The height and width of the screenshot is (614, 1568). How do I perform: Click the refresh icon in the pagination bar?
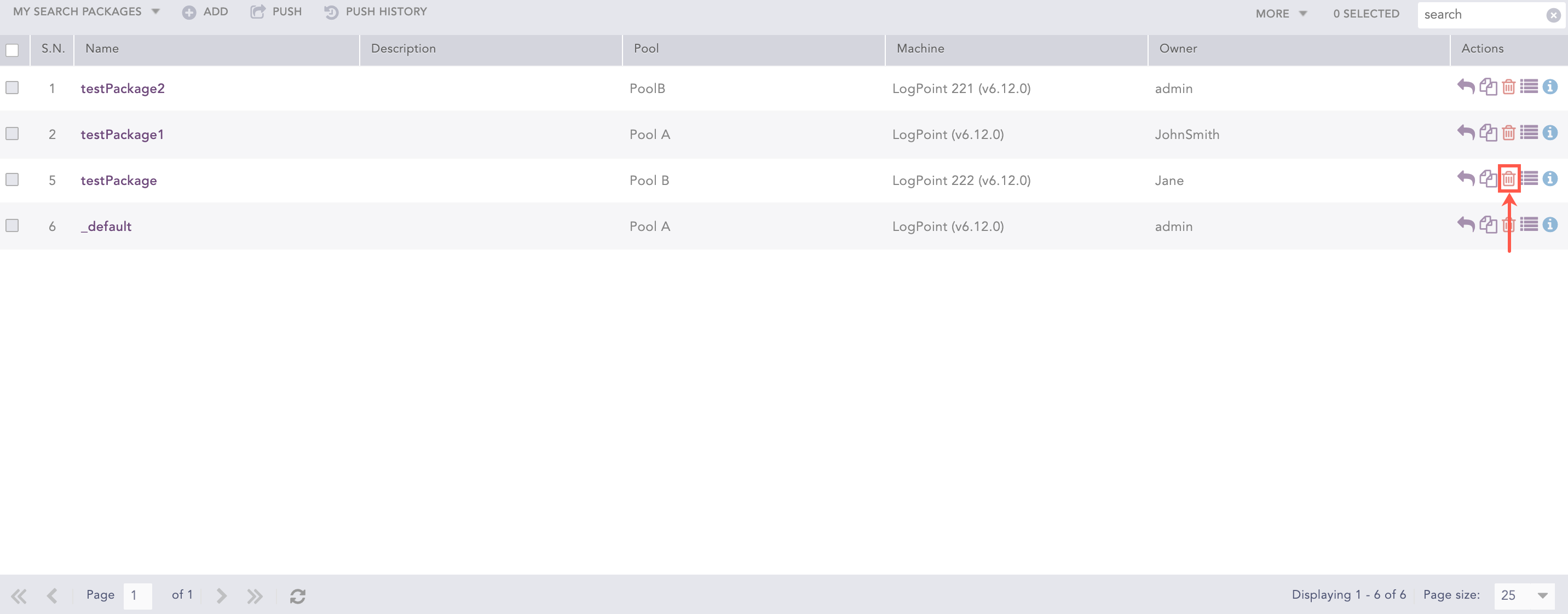pos(298,596)
